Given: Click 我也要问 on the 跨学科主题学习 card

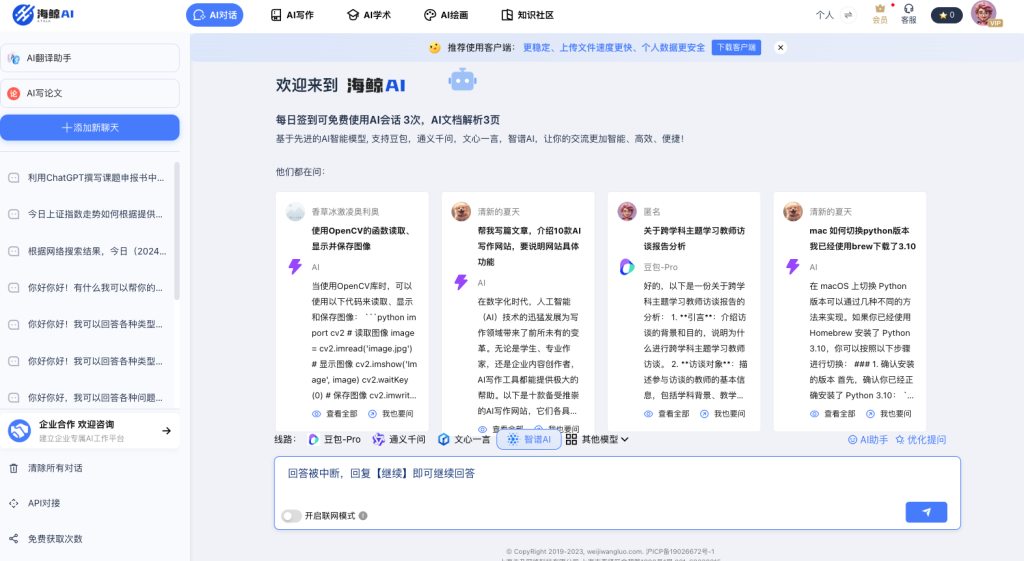Looking at the screenshot, I should [x=723, y=413].
